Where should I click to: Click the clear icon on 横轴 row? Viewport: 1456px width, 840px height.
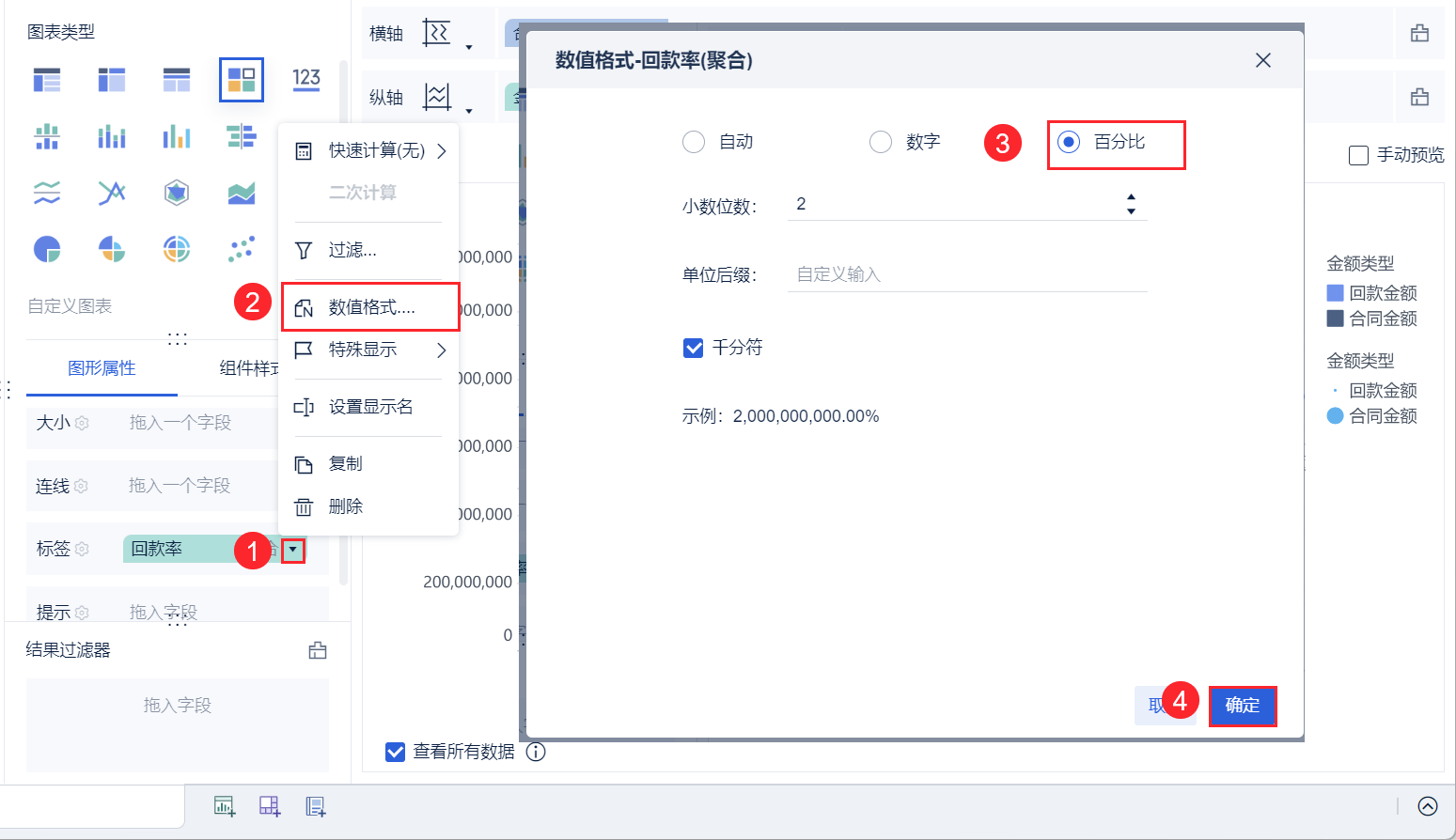click(x=1419, y=33)
